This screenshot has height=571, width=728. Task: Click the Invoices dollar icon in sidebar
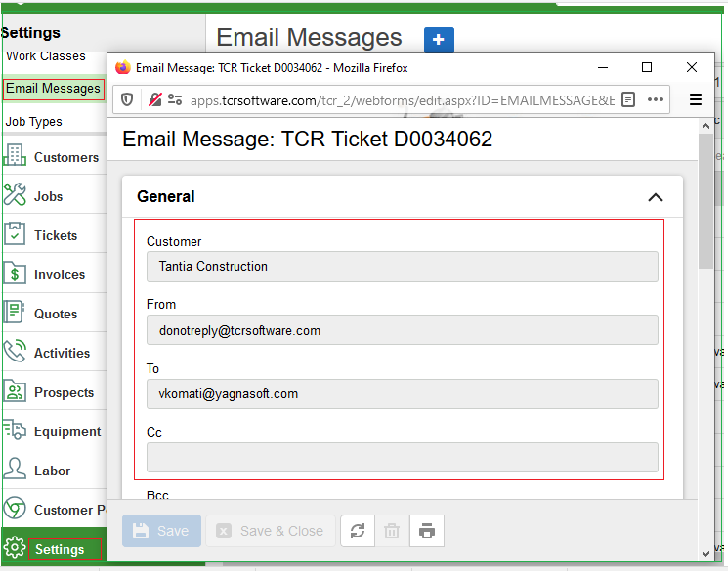14,273
